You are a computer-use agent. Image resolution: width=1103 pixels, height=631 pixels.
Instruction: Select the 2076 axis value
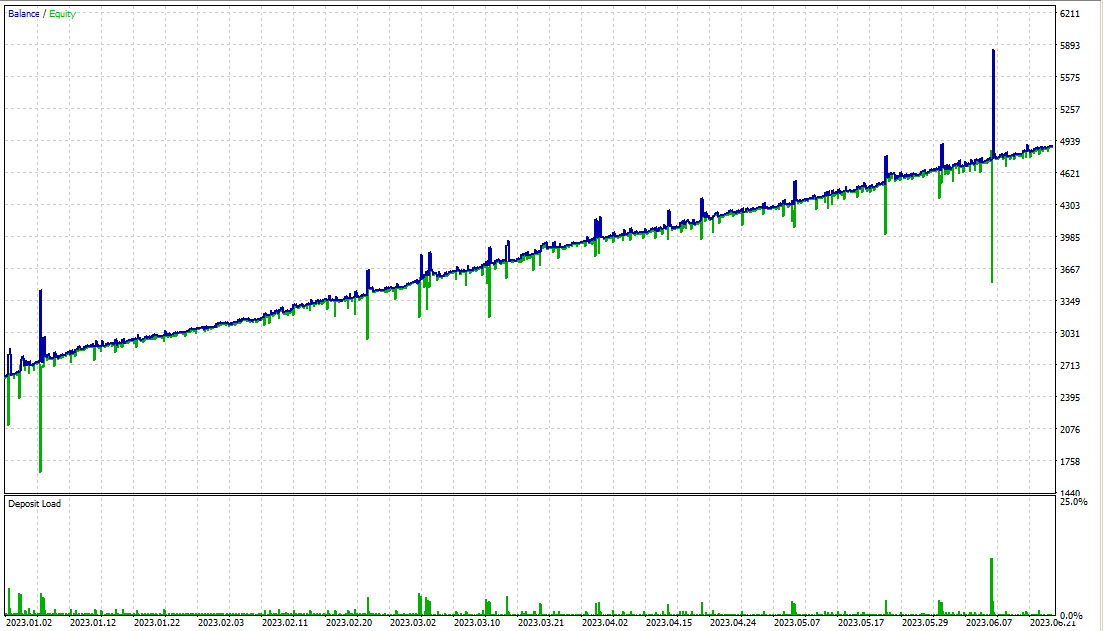1069,430
